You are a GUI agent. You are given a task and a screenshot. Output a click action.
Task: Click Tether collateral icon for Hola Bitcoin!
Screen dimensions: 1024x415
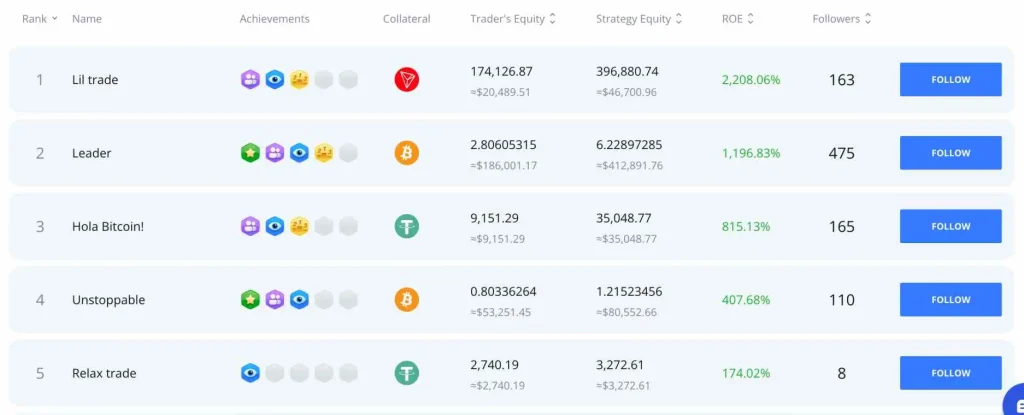point(406,226)
